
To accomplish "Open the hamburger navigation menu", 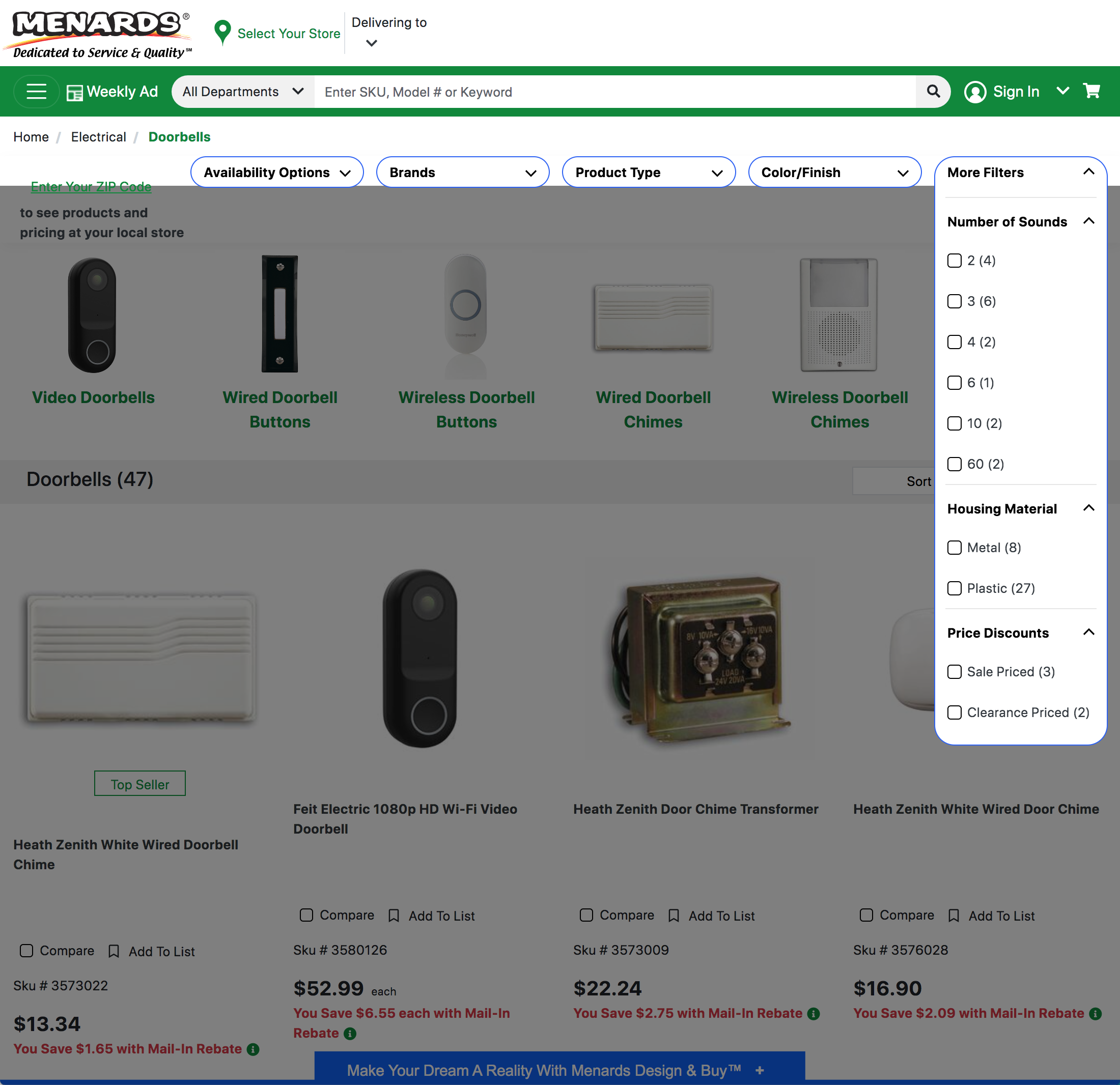I will pyautogui.click(x=36, y=92).
